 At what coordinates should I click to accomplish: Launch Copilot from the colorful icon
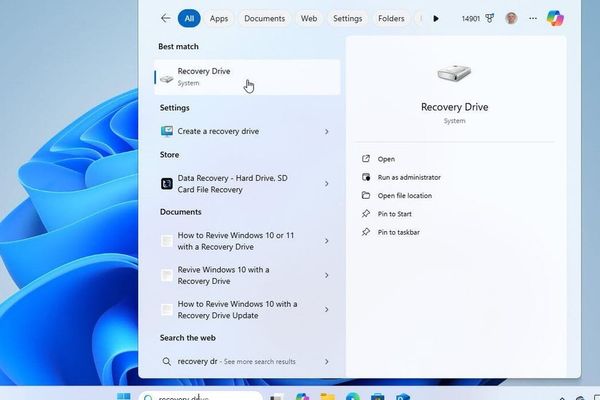point(555,18)
